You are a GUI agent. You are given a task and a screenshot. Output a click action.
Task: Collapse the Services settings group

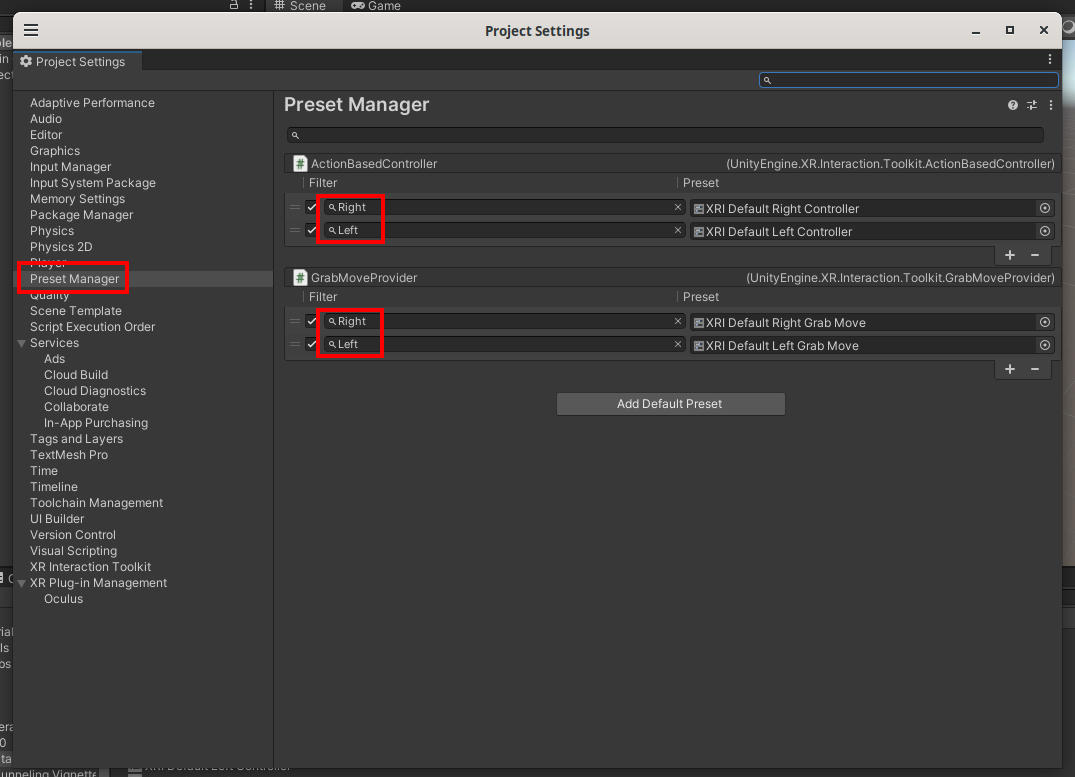pos(21,343)
